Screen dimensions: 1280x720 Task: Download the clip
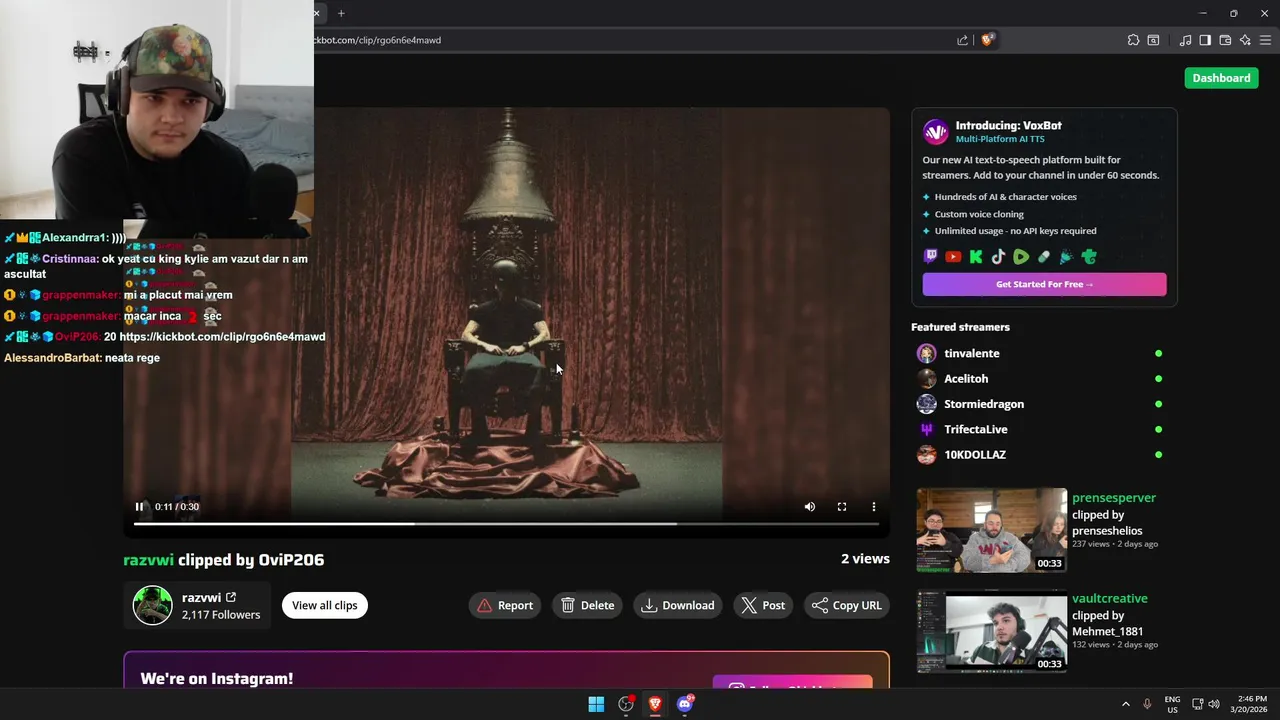pyautogui.click(x=678, y=605)
